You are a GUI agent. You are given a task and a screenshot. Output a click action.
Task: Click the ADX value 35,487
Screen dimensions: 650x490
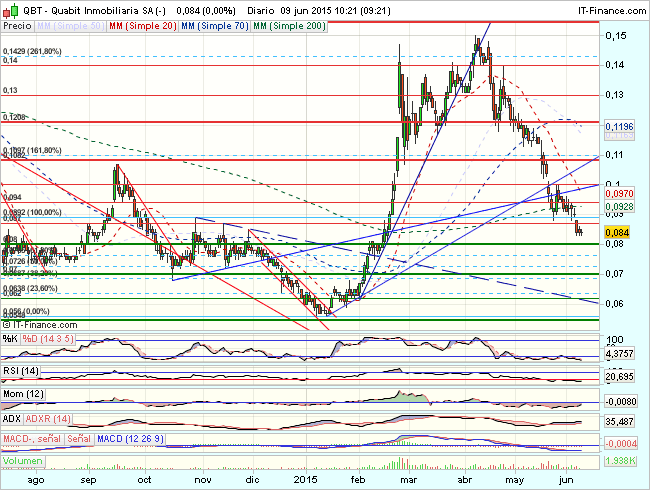coord(619,422)
